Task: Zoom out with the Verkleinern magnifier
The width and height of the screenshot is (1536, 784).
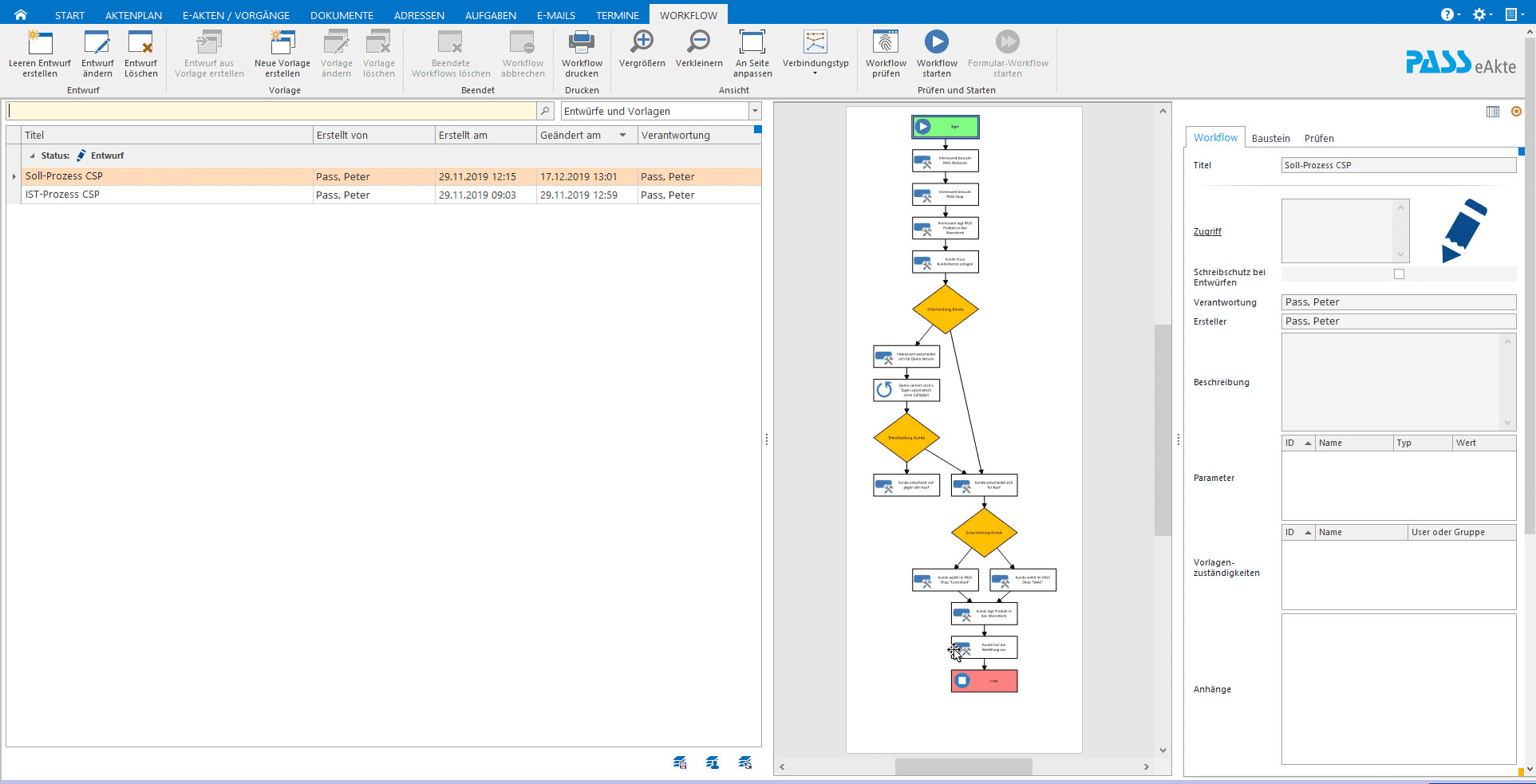Action: (699, 43)
